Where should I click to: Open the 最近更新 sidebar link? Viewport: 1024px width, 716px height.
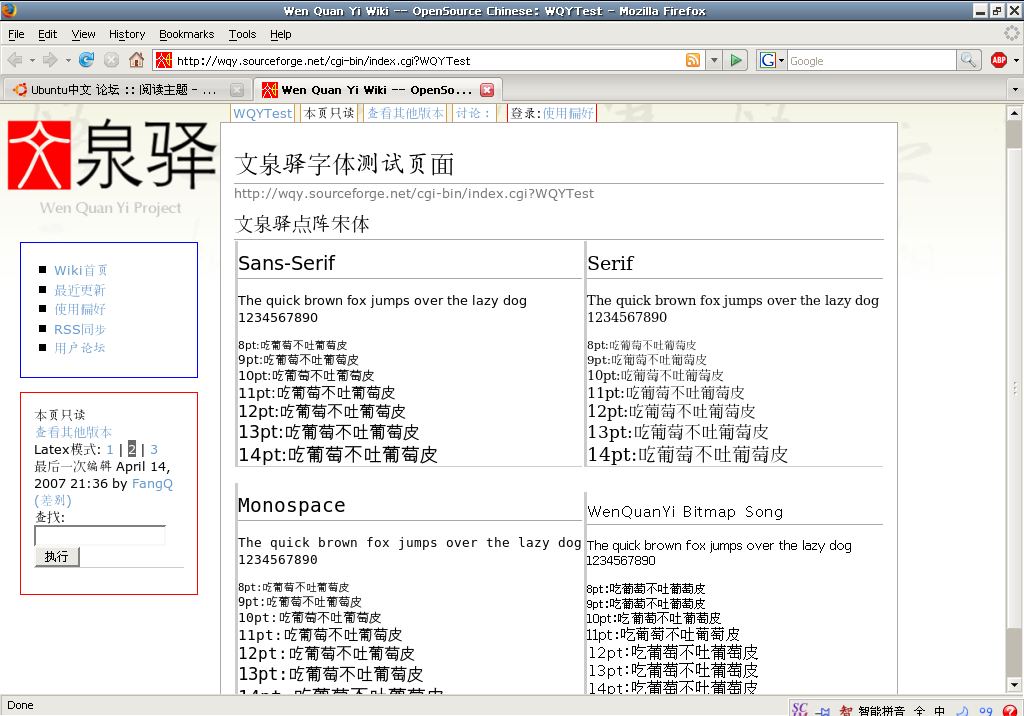(80, 290)
